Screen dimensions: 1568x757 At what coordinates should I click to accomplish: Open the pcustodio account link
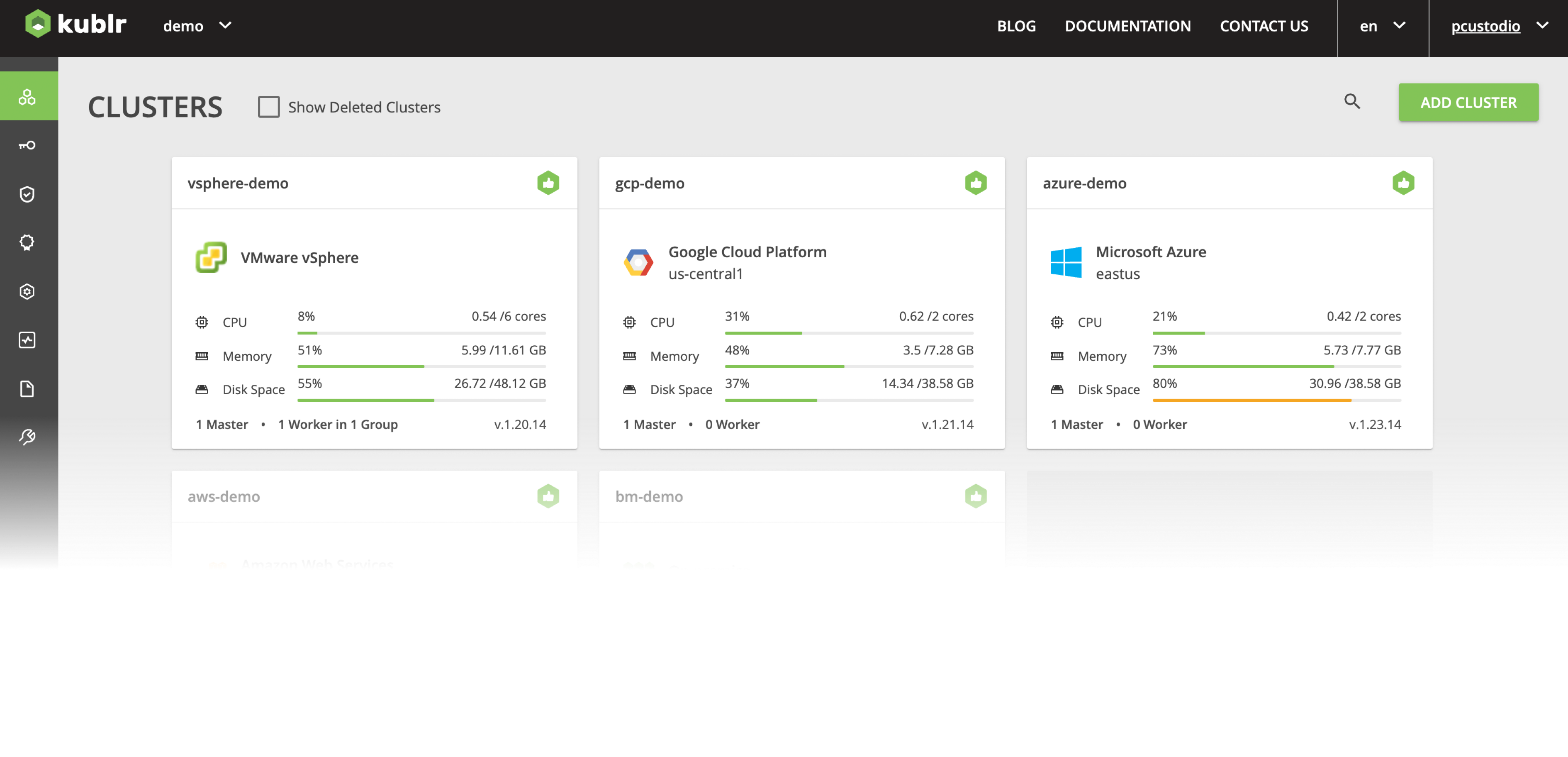click(1485, 26)
